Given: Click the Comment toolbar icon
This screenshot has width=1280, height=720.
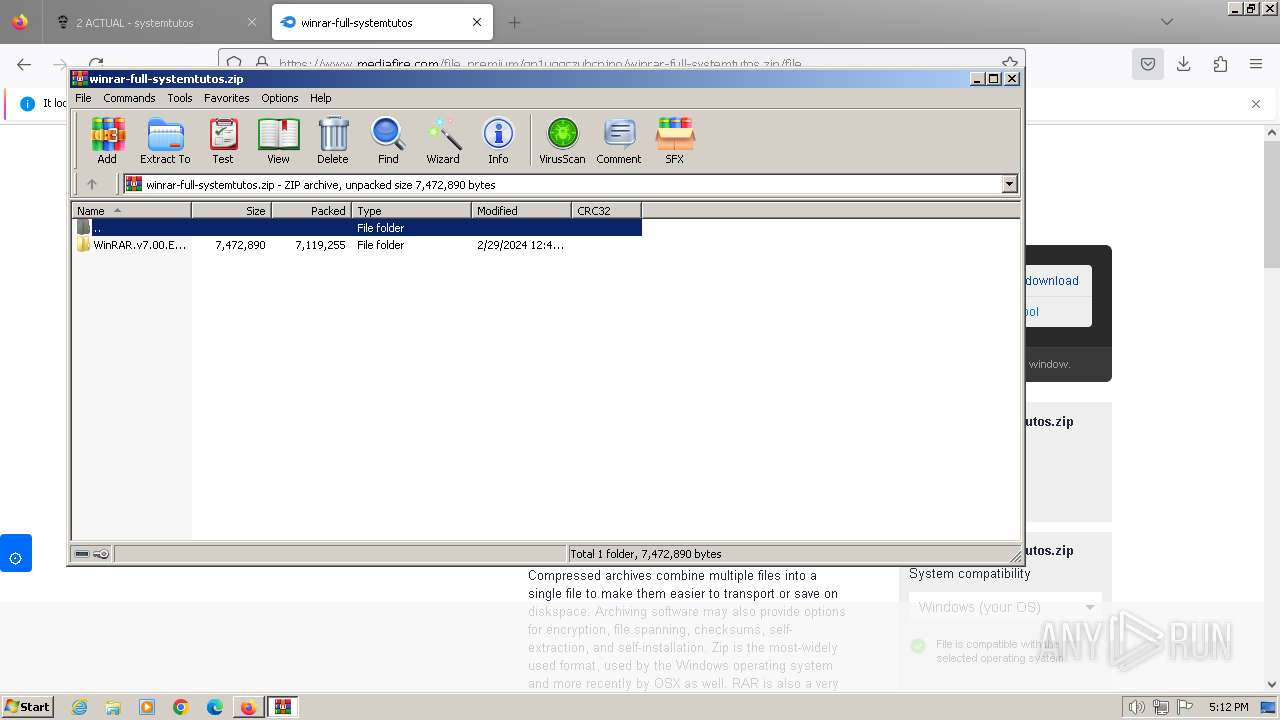Looking at the screenshot, I should [x=619, y=140].
